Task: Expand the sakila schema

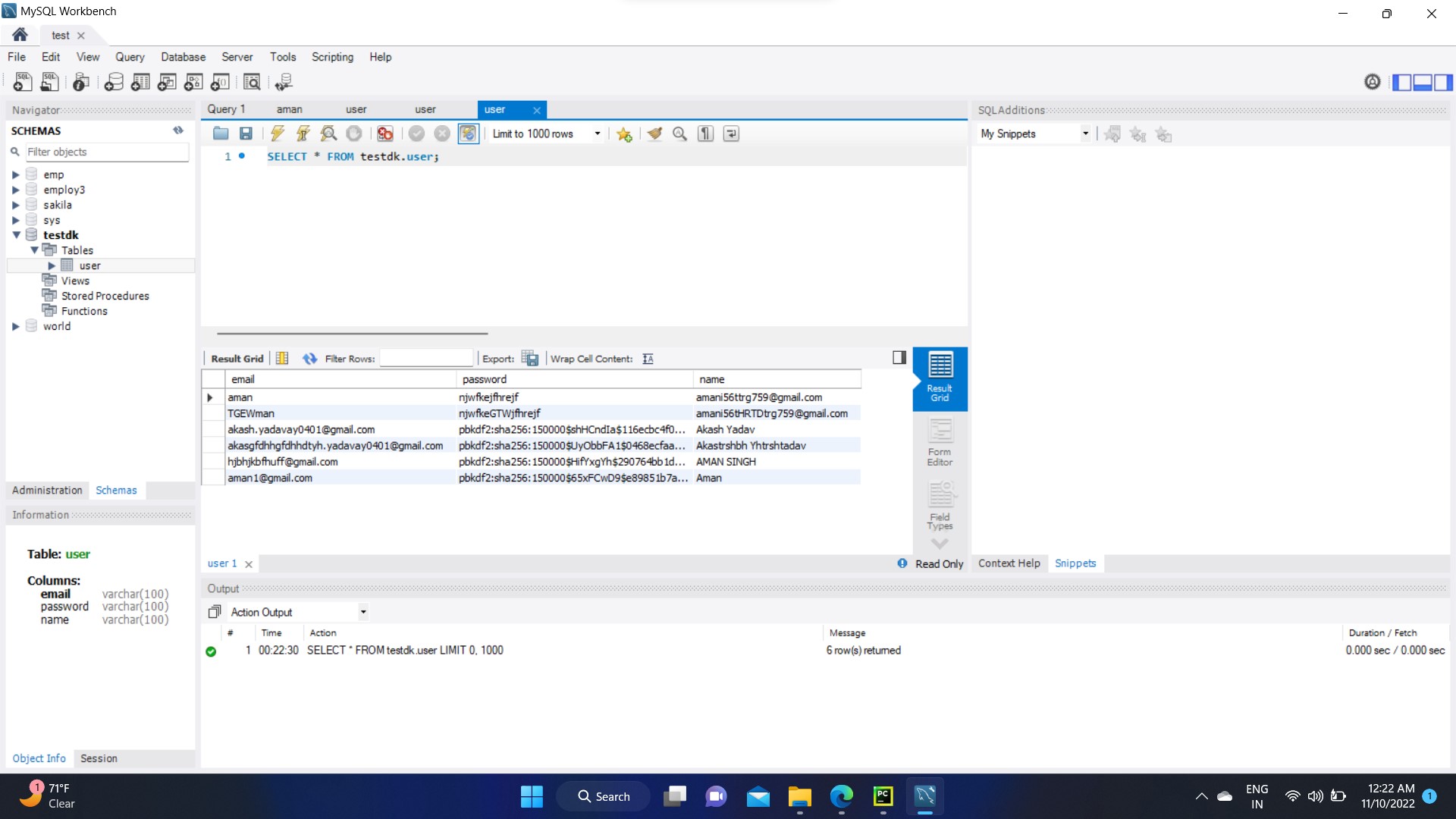Action: (x=15, y=205)
